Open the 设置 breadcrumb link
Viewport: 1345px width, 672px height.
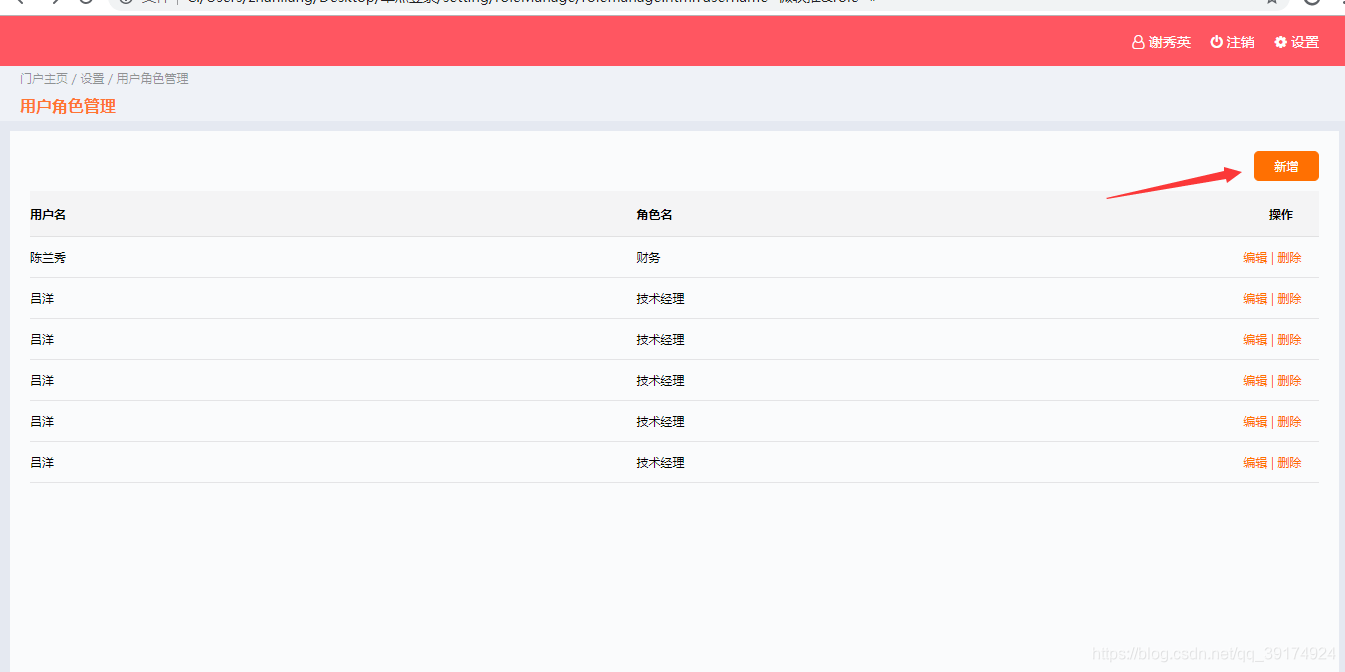point(92,79)
